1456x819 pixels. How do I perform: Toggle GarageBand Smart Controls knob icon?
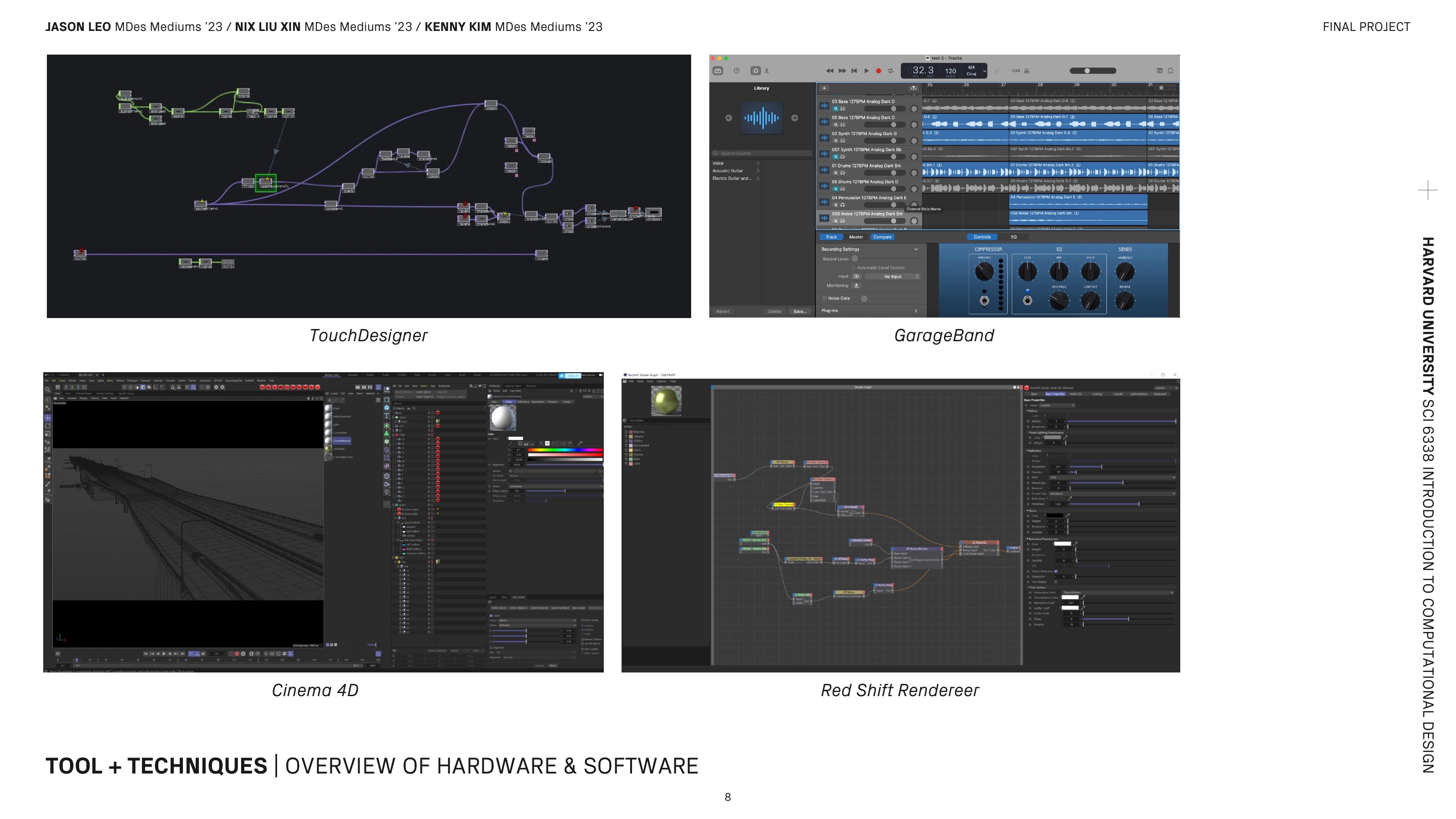tap(755, 71)
